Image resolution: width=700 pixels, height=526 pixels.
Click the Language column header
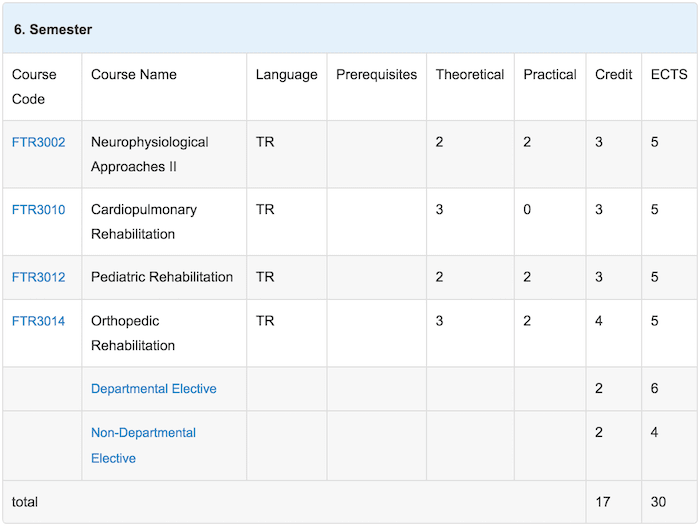coord(287,75)
